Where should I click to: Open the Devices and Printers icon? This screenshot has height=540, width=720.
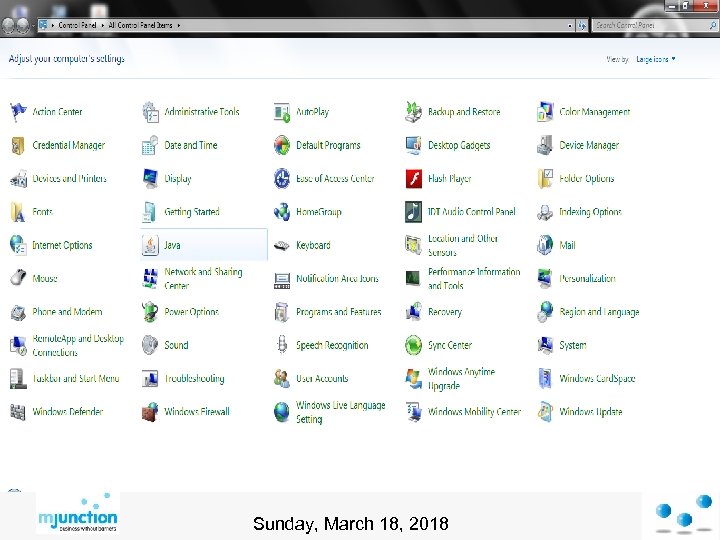pos(18,179)
